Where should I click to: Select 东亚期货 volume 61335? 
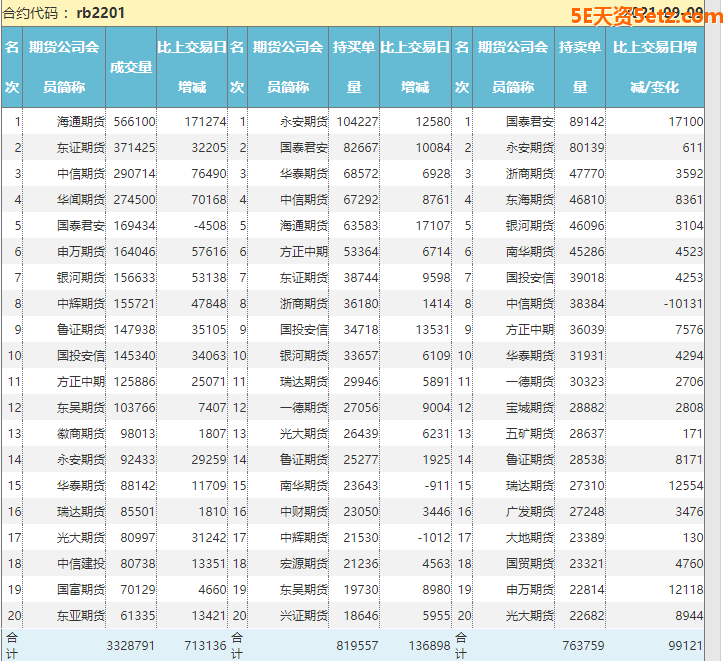click(138, 616)
